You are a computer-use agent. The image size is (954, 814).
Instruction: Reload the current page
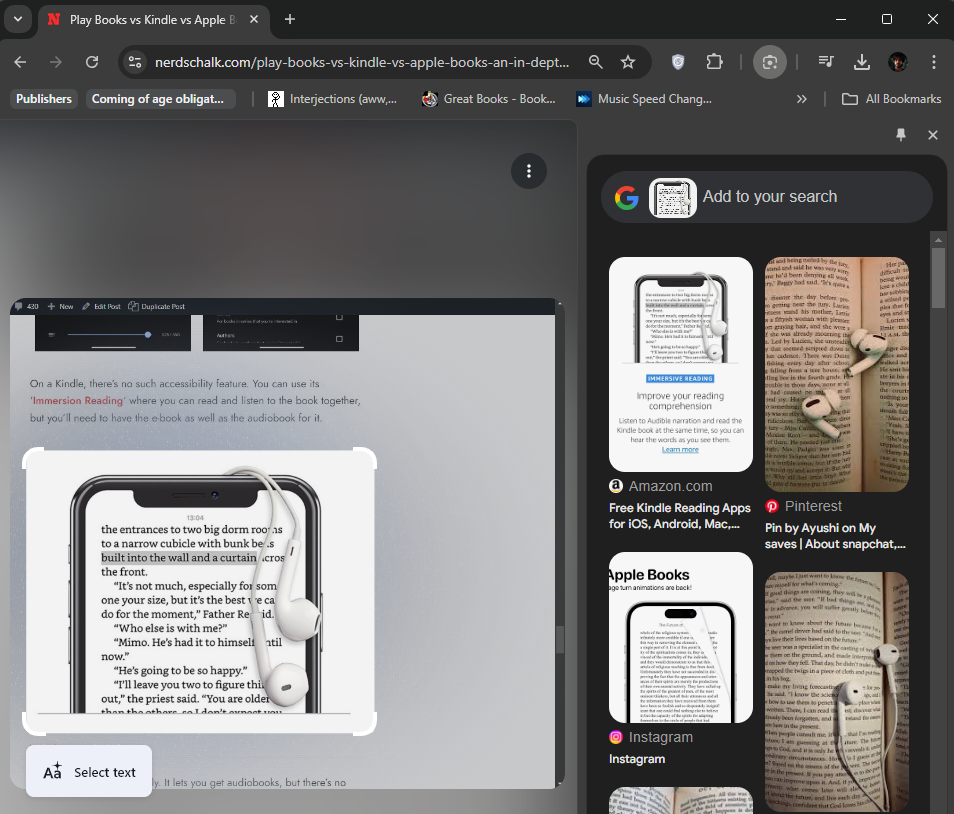point(92,62)
